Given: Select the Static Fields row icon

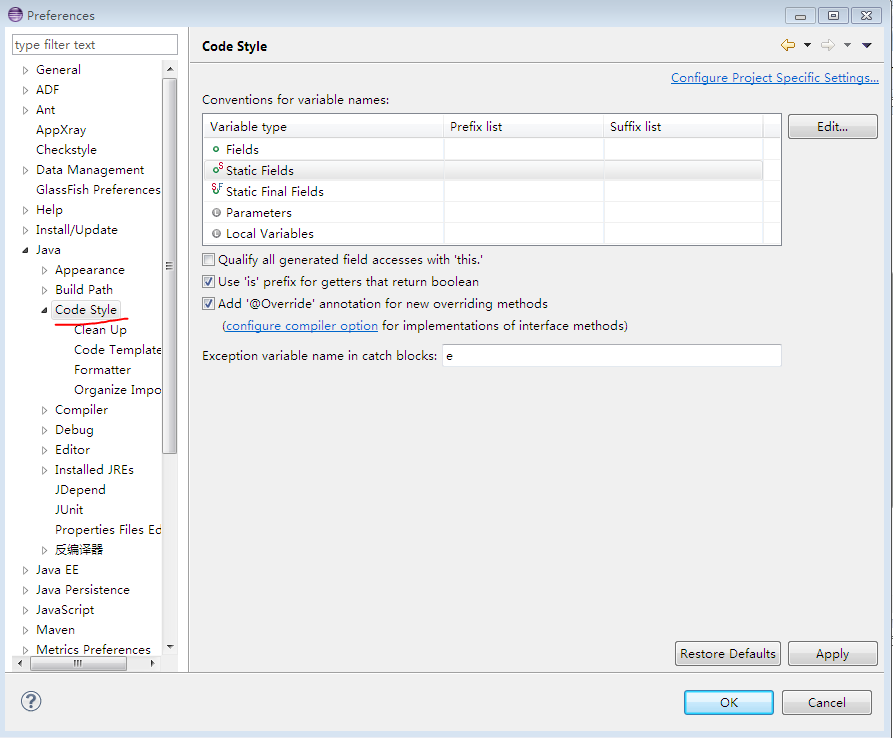Looking at the screenshot, I should [x=218, y=169].
